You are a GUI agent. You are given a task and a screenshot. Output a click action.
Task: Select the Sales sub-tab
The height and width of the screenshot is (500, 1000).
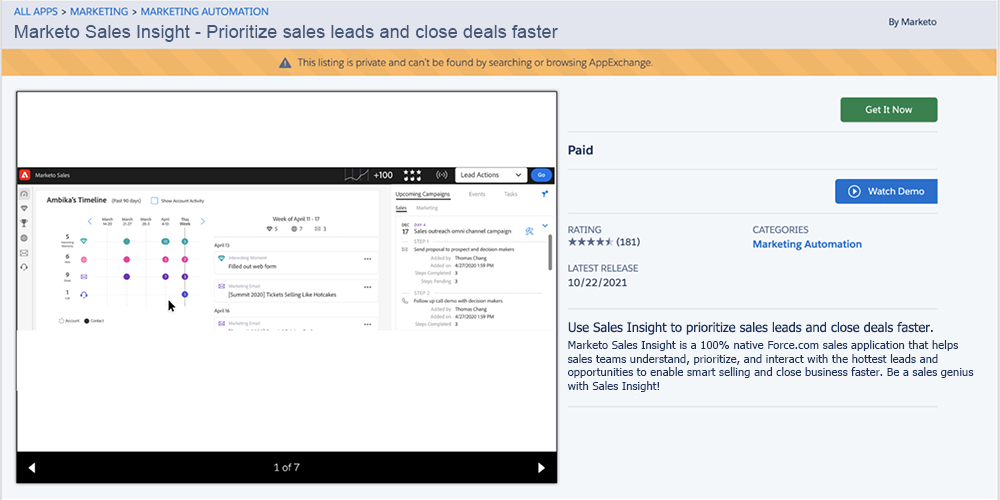pos(401,208)
